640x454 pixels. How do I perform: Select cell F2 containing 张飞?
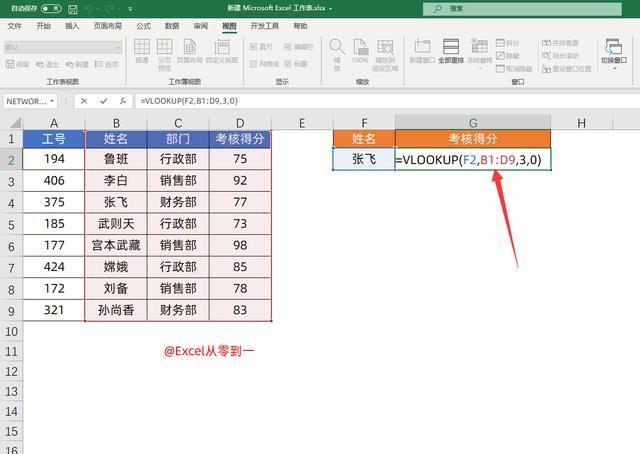(364, 159)
